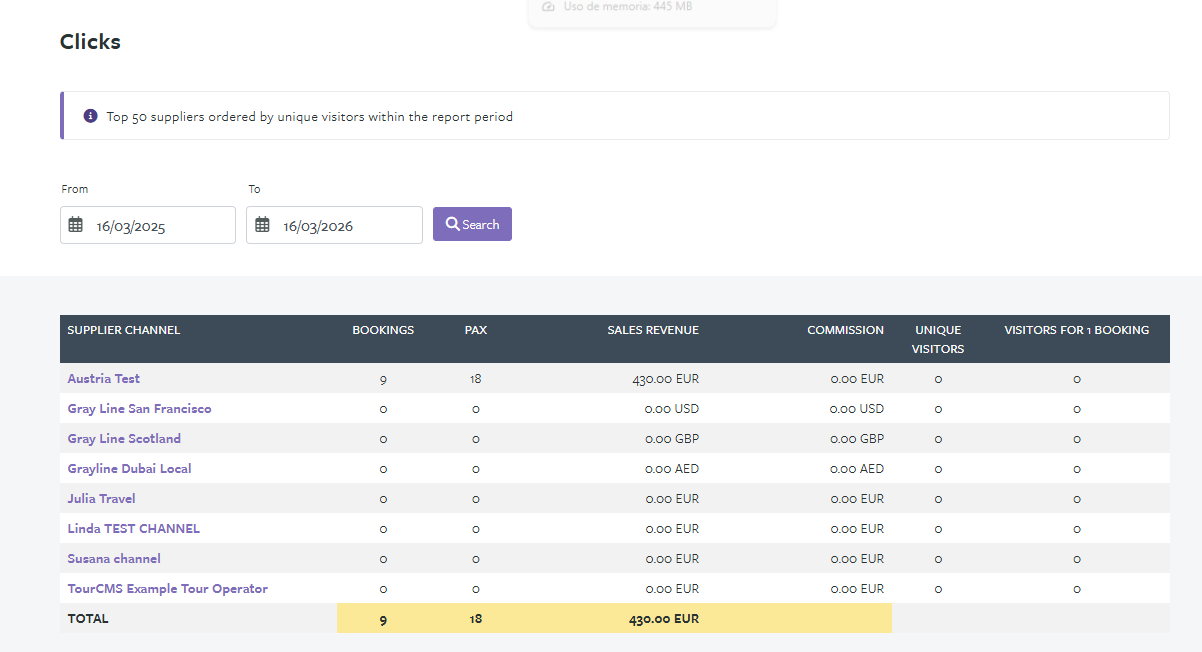Click the info icon in the notice banner

[90, 116]
